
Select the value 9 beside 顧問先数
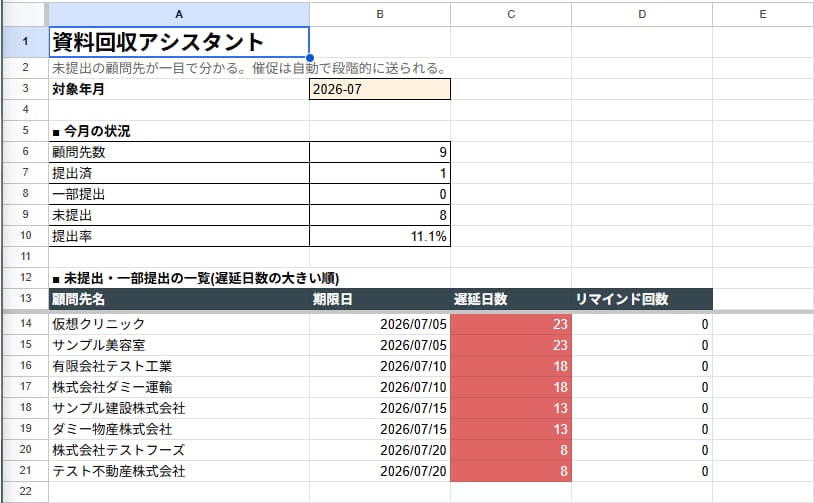coord(380,152)
